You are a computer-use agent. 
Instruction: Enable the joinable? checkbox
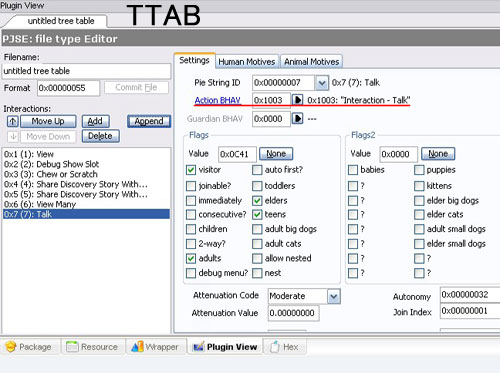pyautogui.click(x=191, y=186)
